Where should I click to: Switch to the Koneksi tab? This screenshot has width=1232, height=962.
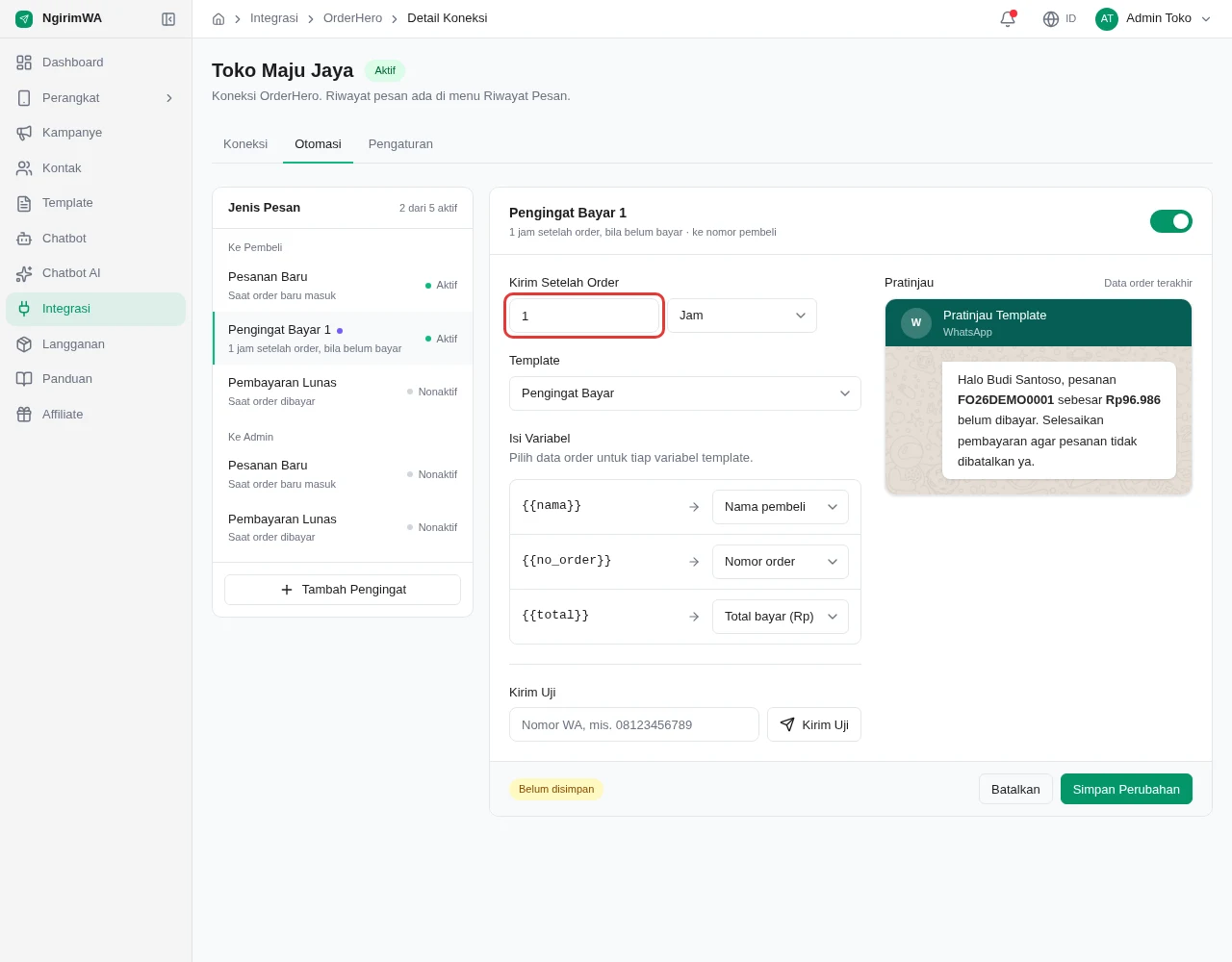coord(245,144)
